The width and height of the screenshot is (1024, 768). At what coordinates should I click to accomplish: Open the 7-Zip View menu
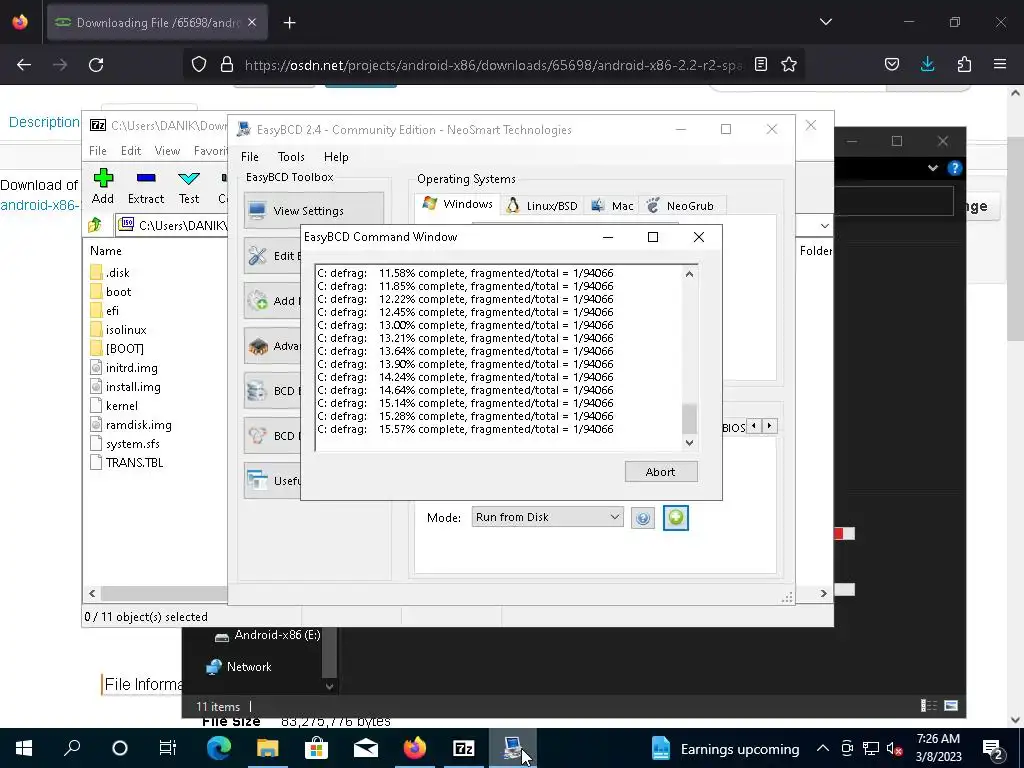pyautogui.click(x=167, y=151)
